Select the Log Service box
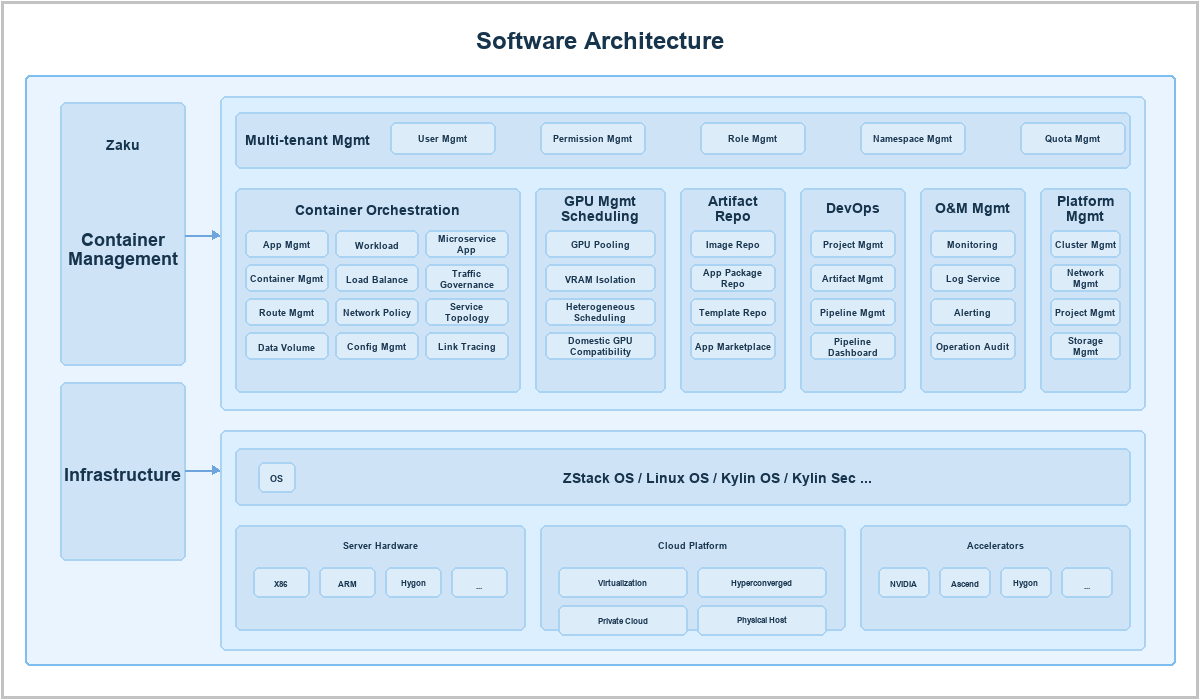This screenshot has height=700, width=1200. click(973, 279)
